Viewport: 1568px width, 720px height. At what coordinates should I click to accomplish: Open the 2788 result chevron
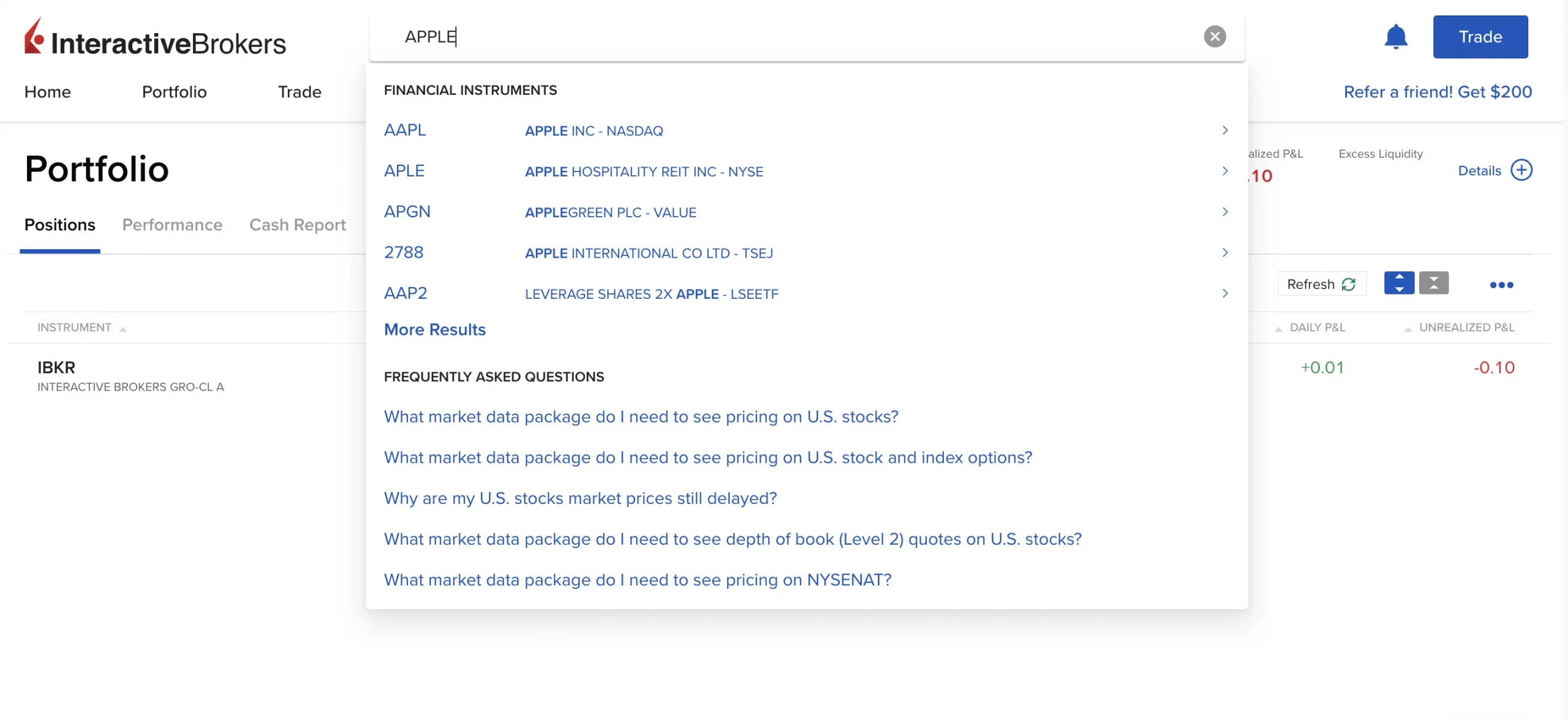tap(1225, 253)
